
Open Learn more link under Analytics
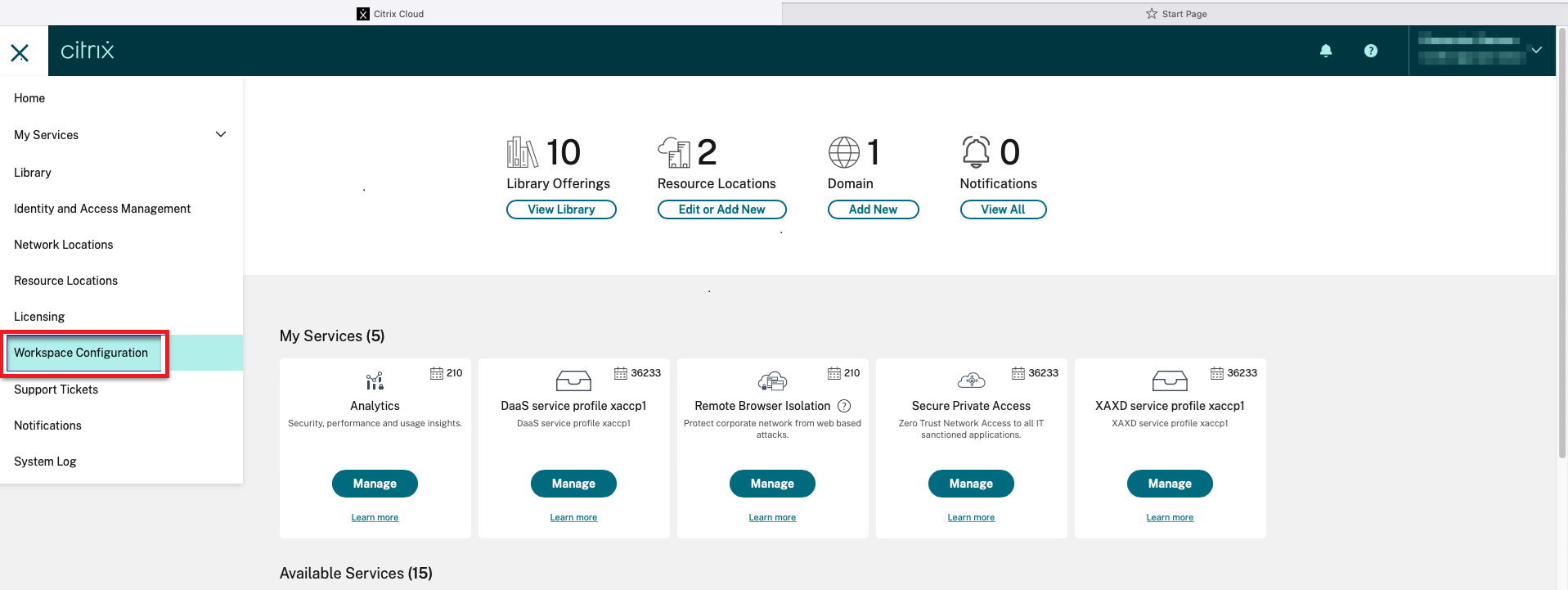pyautogui.click(x=375, y=517)
